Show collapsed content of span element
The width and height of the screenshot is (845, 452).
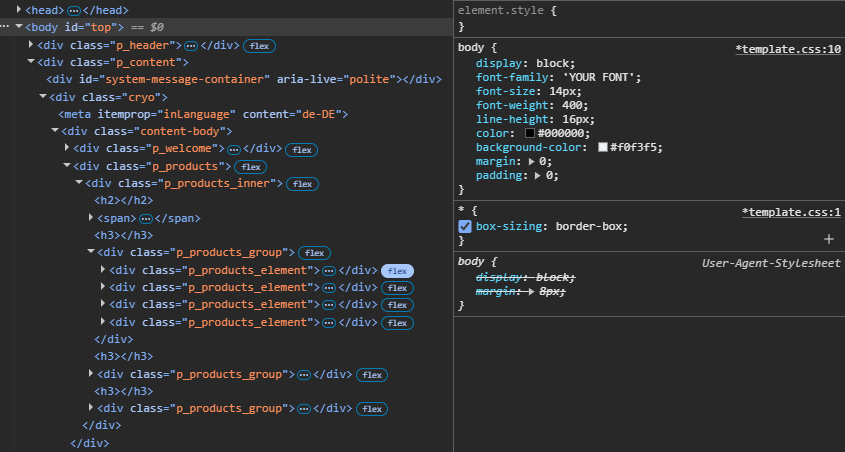click(x=146, y=219)
